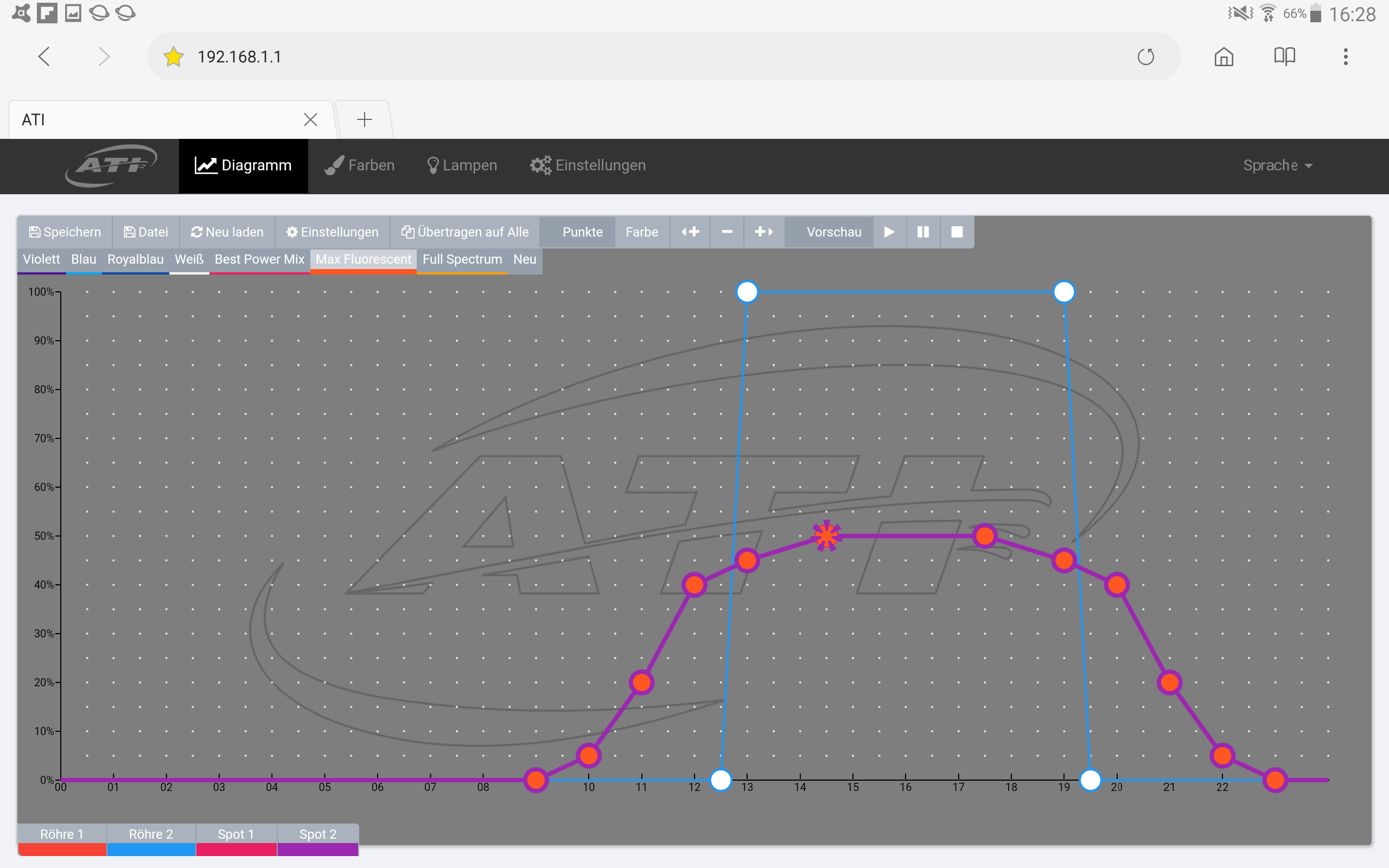
Task: Add point to the left icon
Action: [690, 232]
